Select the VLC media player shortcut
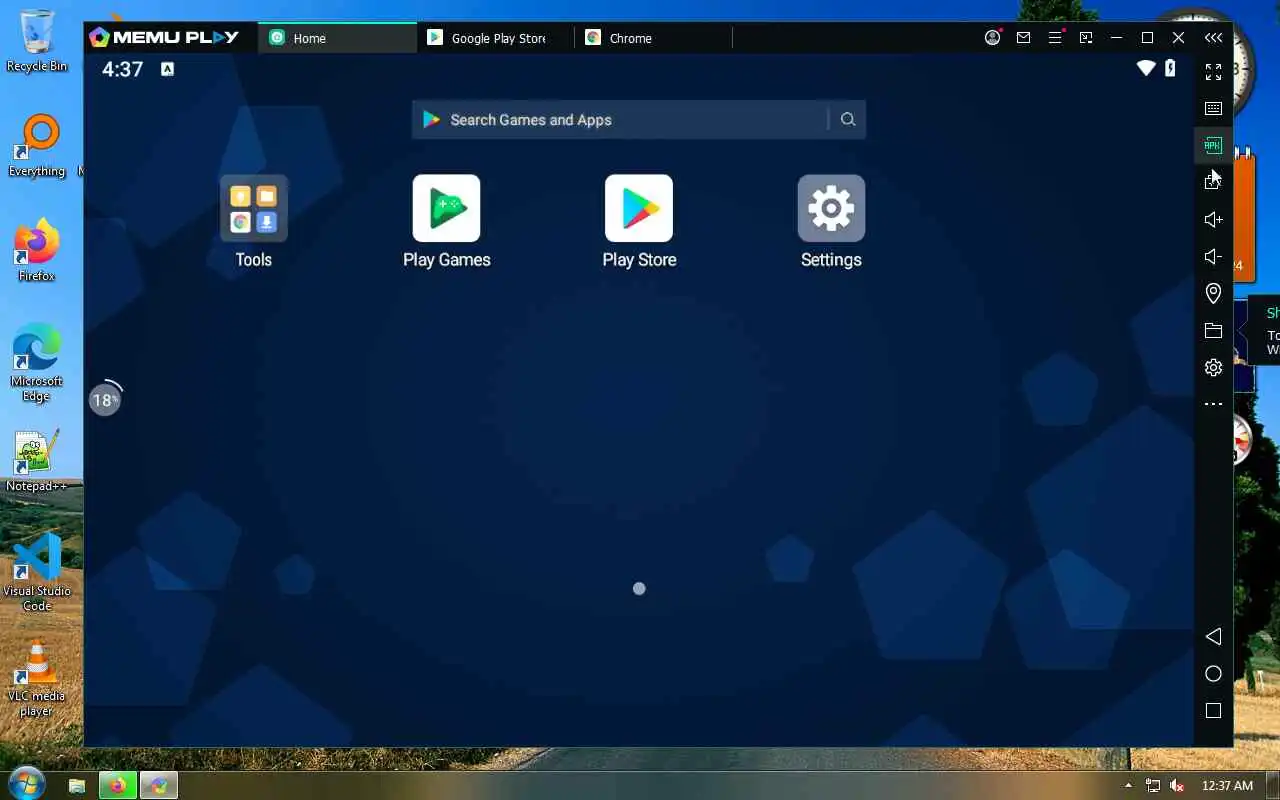 tap(37, 678)
